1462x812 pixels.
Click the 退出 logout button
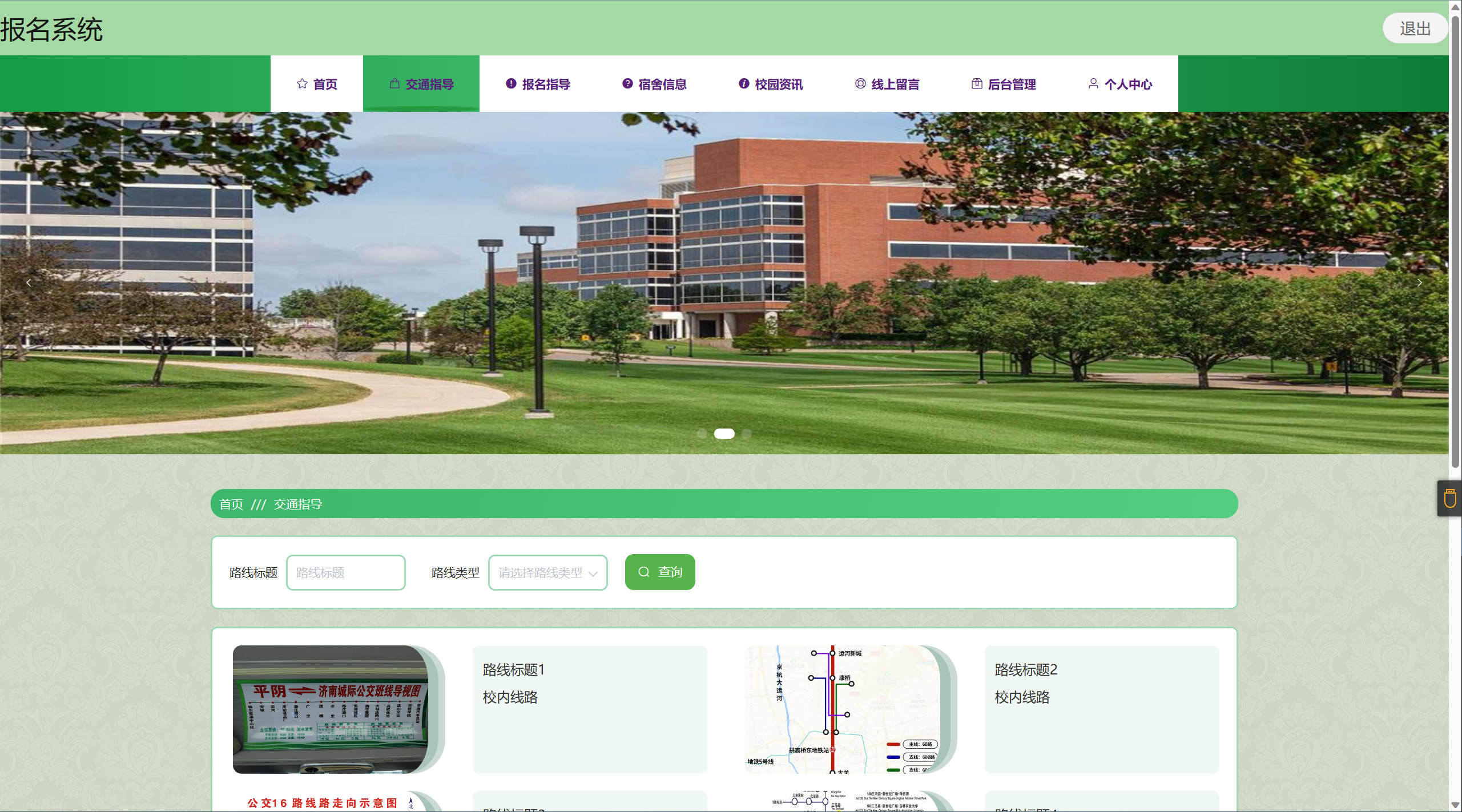click(x=1415, y=29)
